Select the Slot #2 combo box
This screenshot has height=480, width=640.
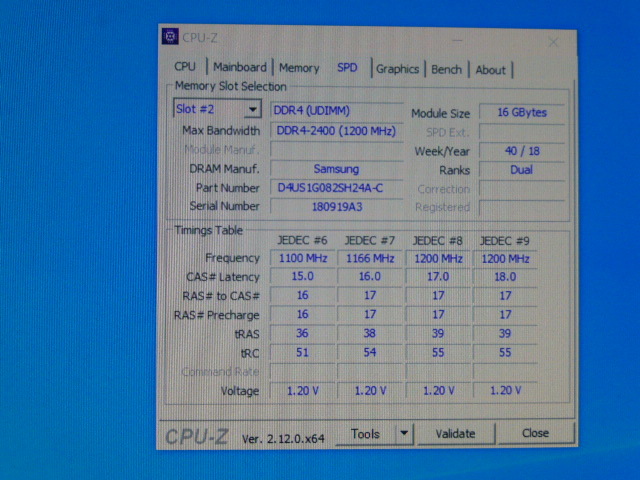(x=218, y=109)
